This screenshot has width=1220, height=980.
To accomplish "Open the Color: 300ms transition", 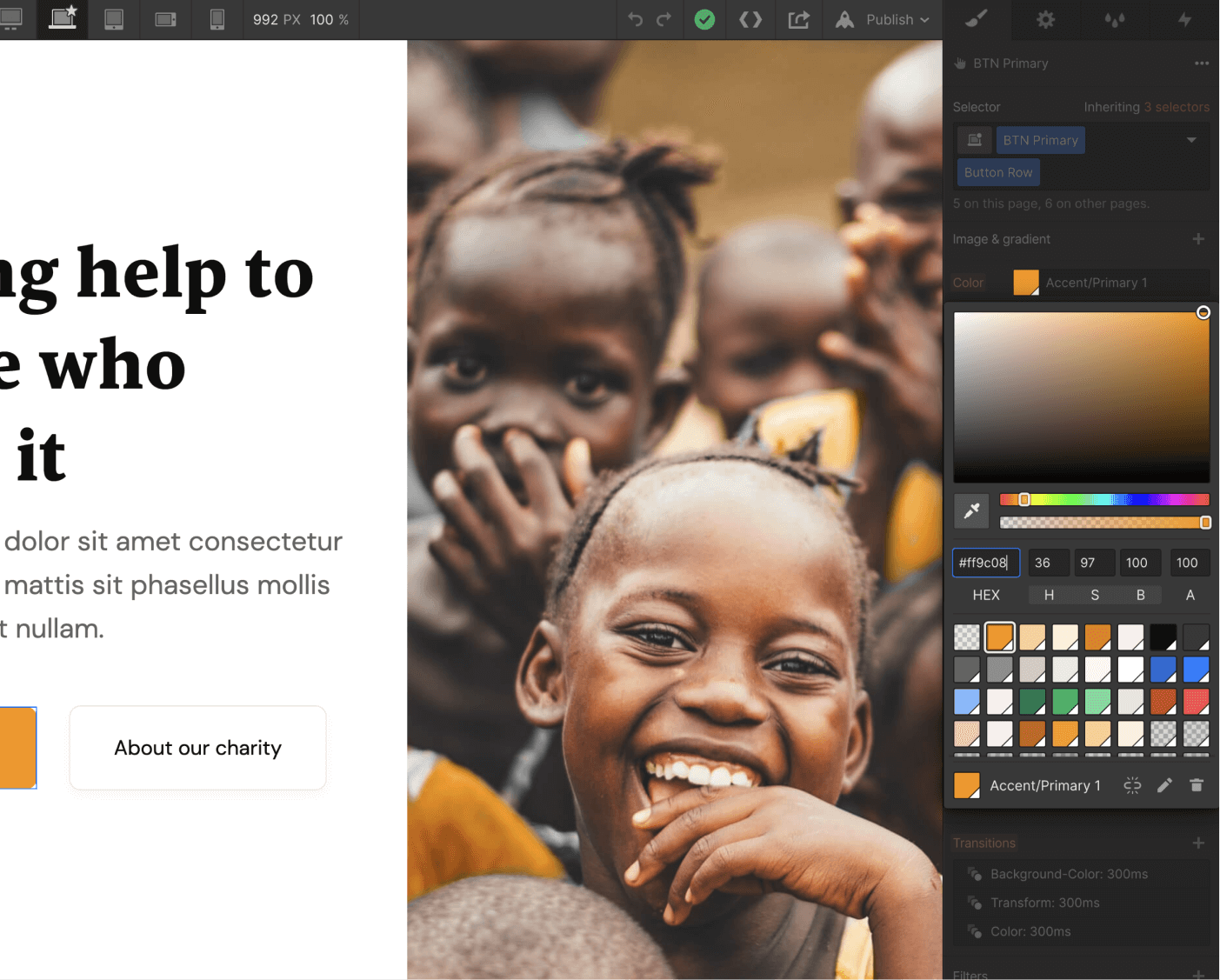I will coord(1081,931).
